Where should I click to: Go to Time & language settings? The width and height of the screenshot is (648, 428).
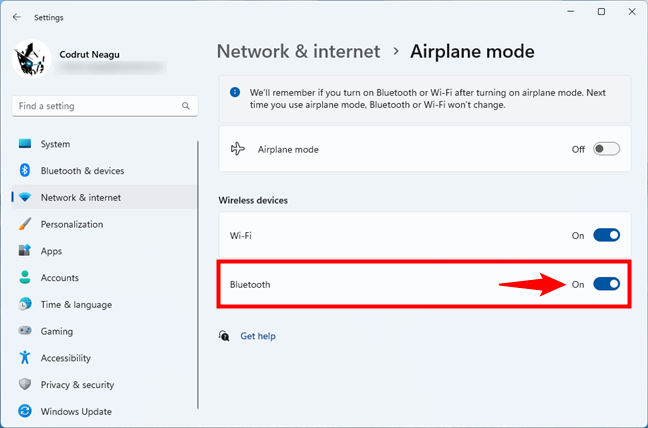[76, 305]
